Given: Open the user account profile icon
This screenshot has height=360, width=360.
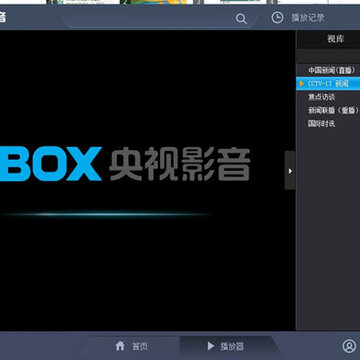Looking at the screenshot, I should [x=349, y=346].
